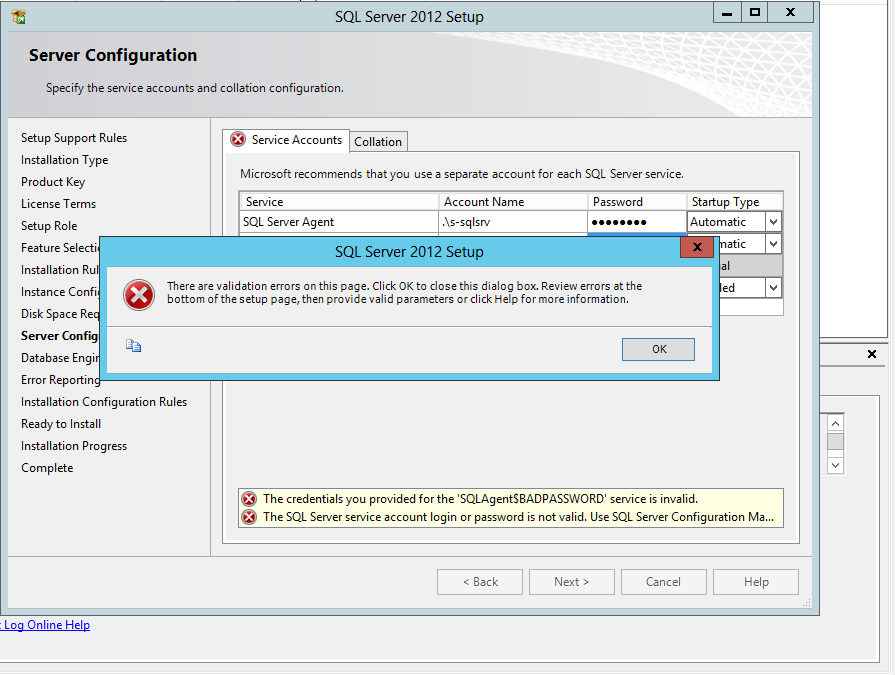This screenshot has width=895, height=675.
Task: Click the copy message icon in the error dialog
Action: pos(134,346)
